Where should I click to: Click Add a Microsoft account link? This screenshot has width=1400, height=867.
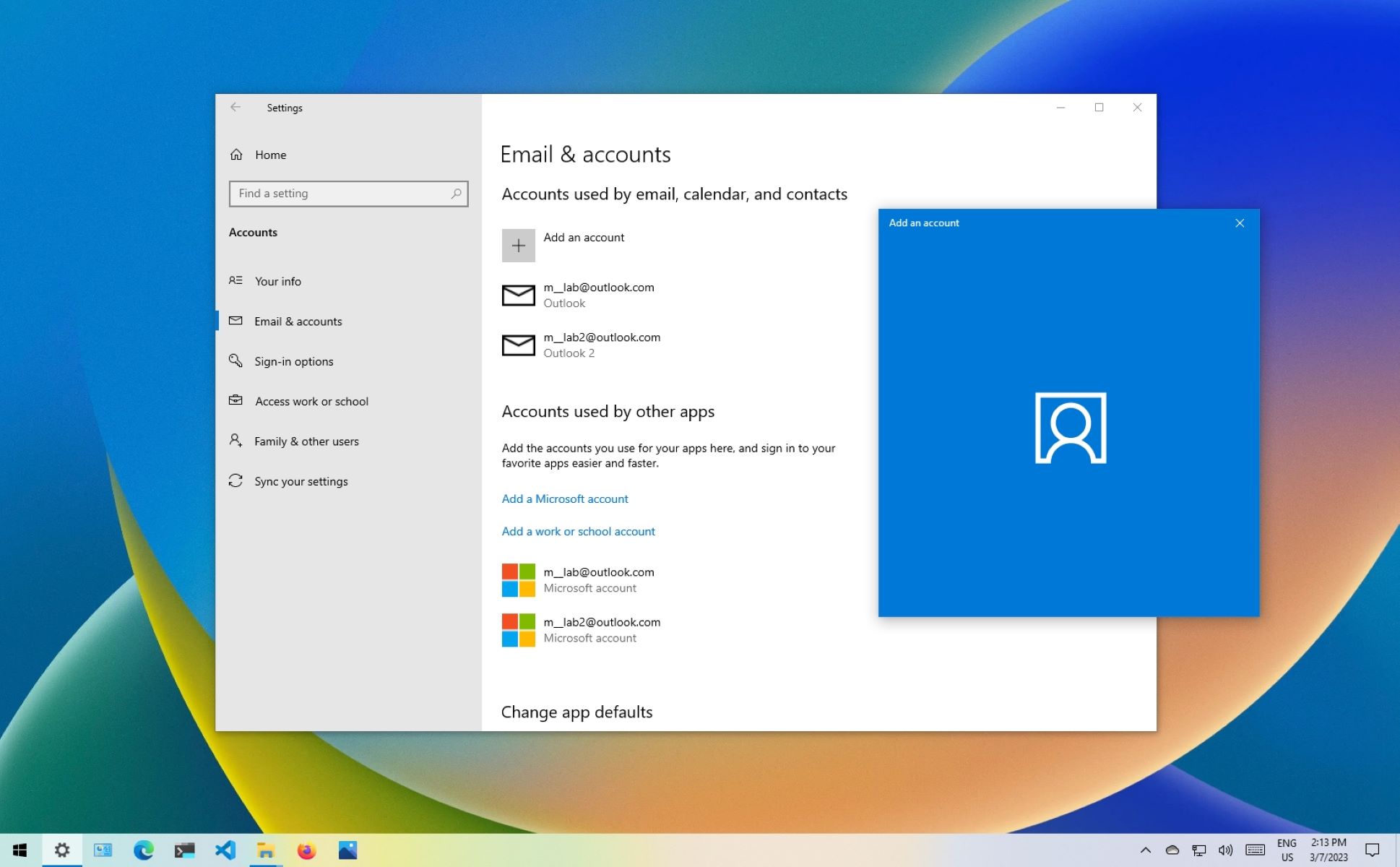[x=565, y=498]
